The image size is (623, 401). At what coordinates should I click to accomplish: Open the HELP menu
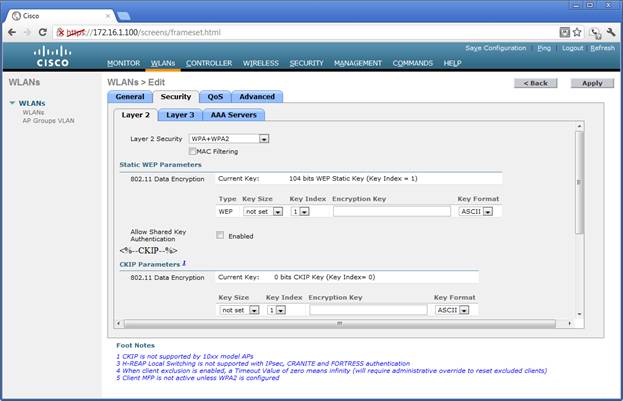(452, 63)
